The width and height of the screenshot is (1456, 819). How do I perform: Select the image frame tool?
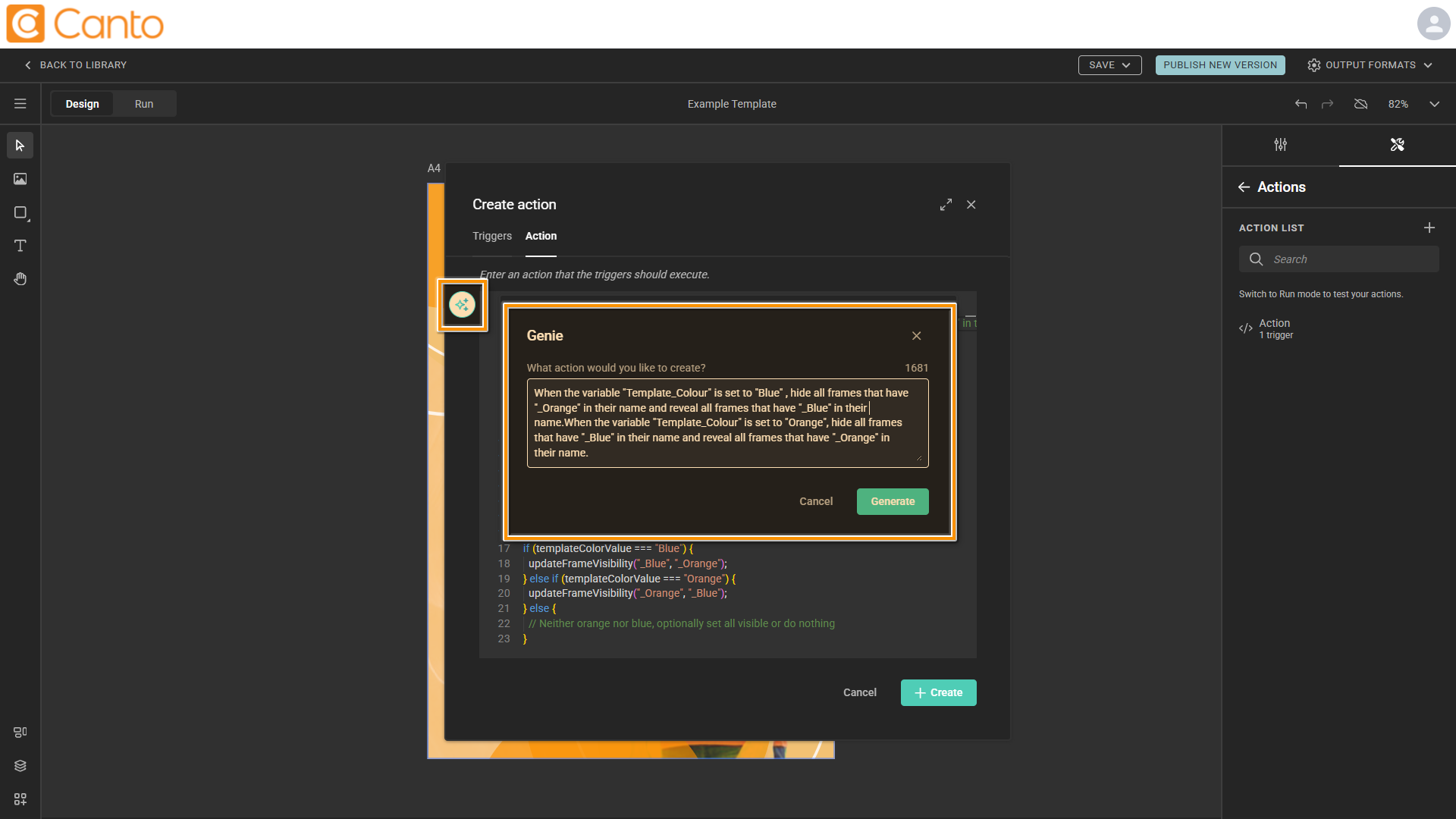pos(20,179)
